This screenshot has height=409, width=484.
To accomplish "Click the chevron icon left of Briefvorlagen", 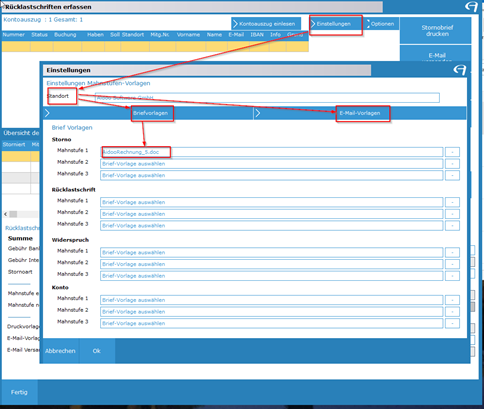I will tap(47, 113).
